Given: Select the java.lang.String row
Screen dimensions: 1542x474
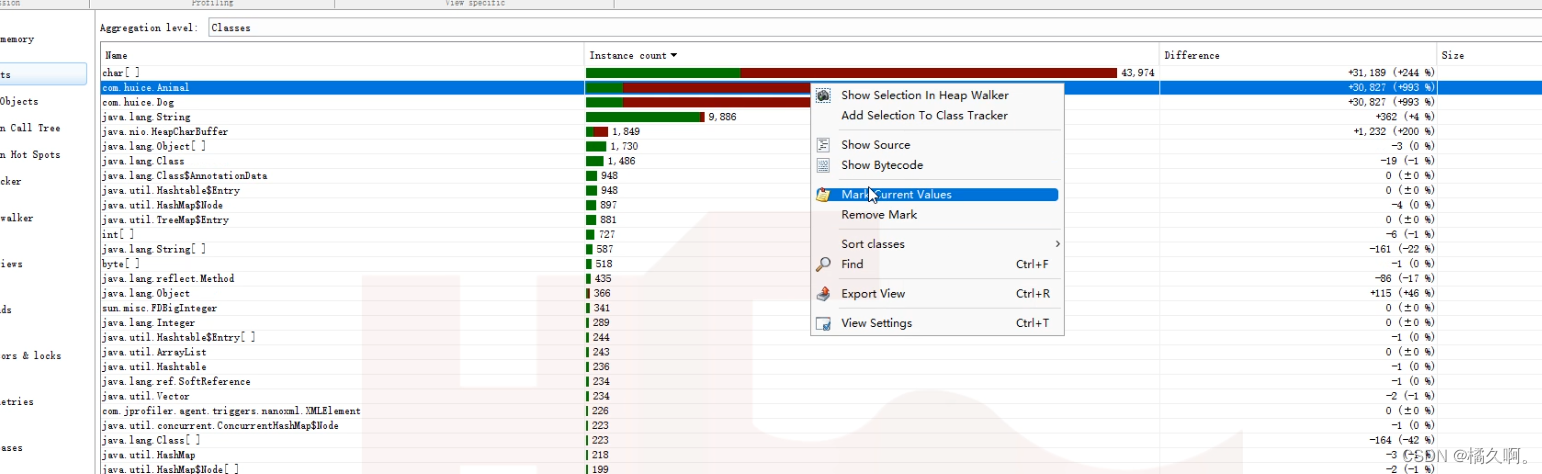Looking at the screenshot, I should point(821,117).
